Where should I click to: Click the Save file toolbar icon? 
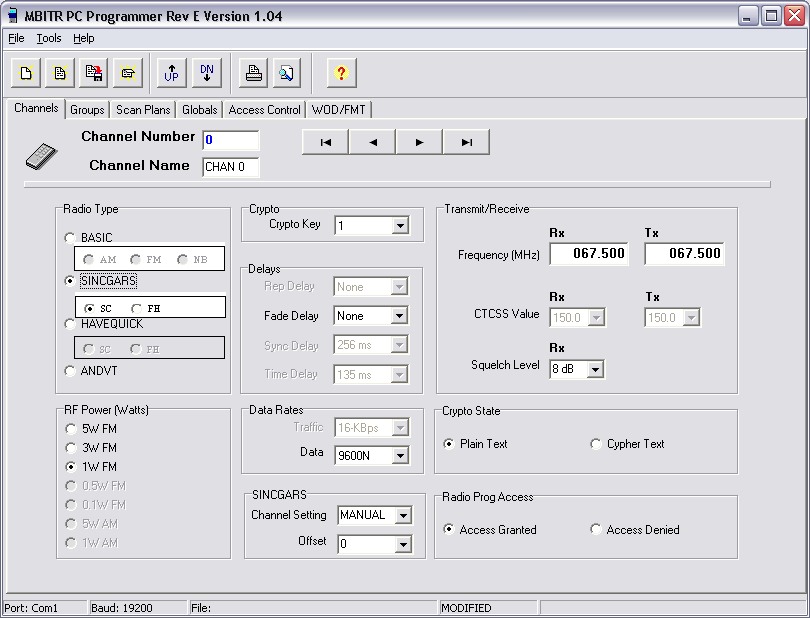pos(94,73)
